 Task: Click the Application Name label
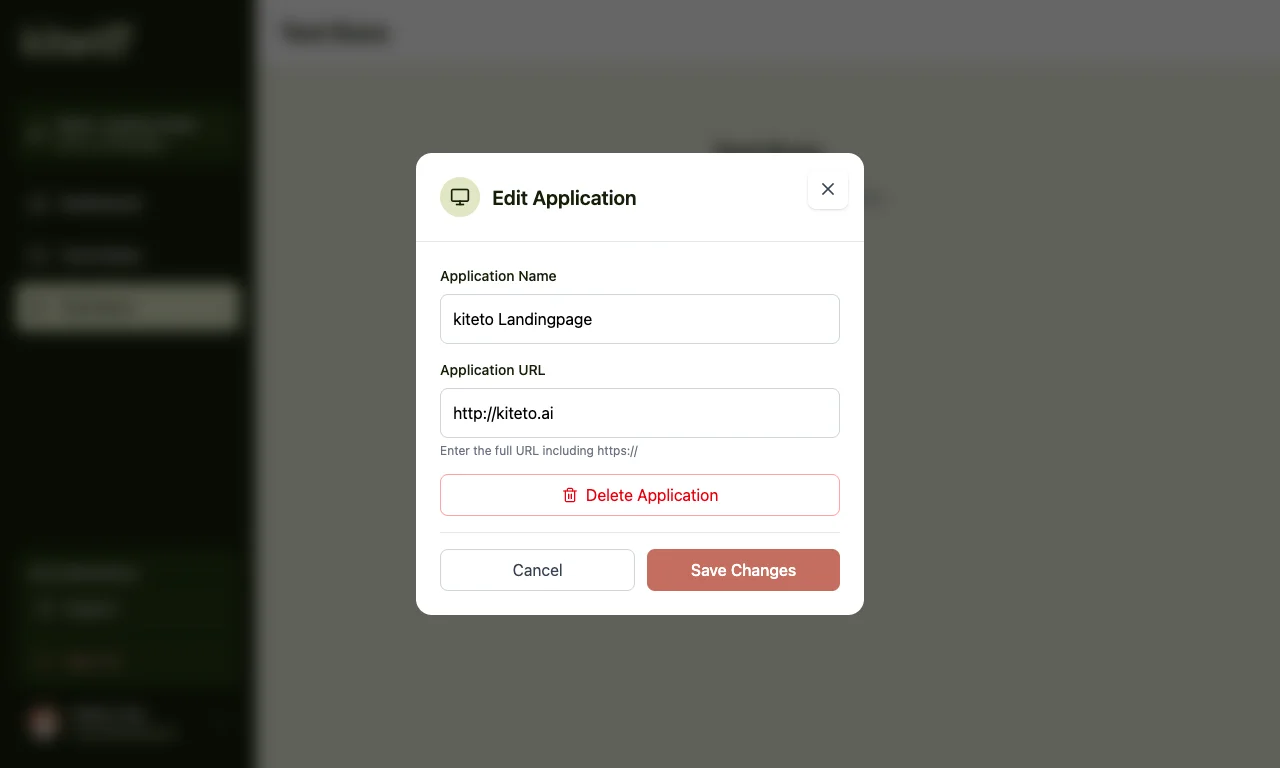coord(498,276)
